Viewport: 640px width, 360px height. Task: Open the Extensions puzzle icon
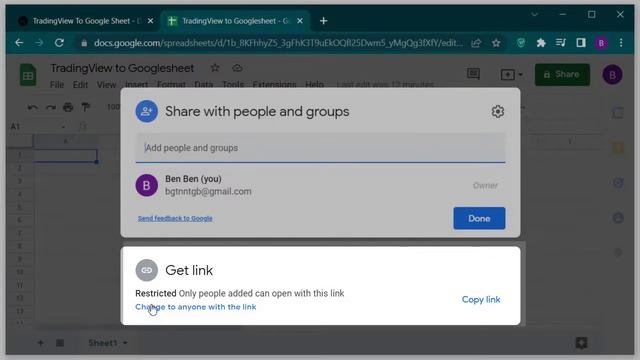click(541, 43)
